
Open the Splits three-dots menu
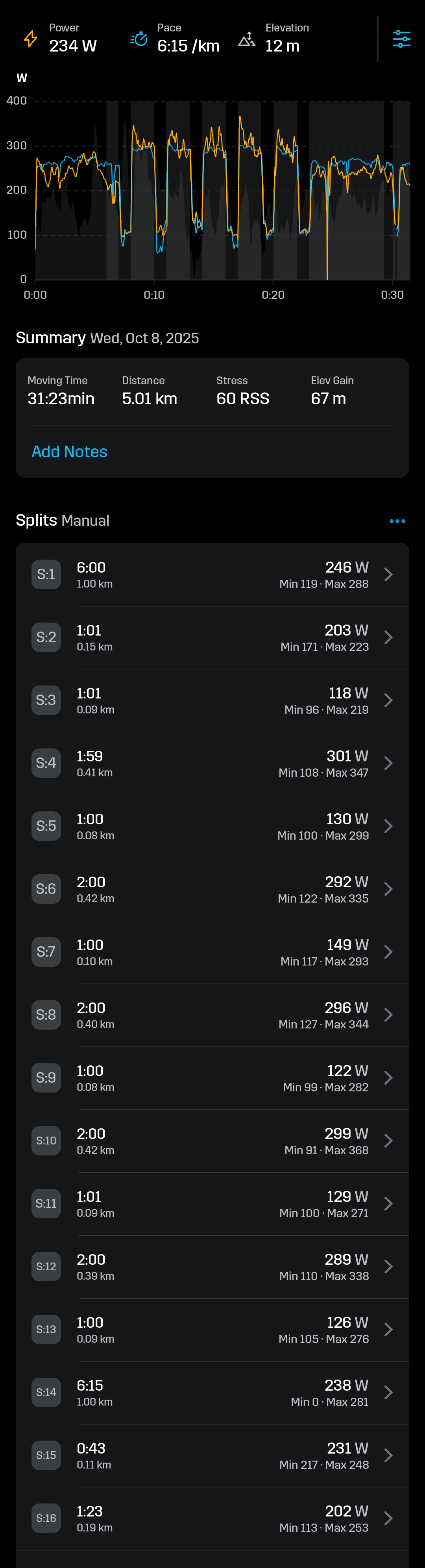397,521
